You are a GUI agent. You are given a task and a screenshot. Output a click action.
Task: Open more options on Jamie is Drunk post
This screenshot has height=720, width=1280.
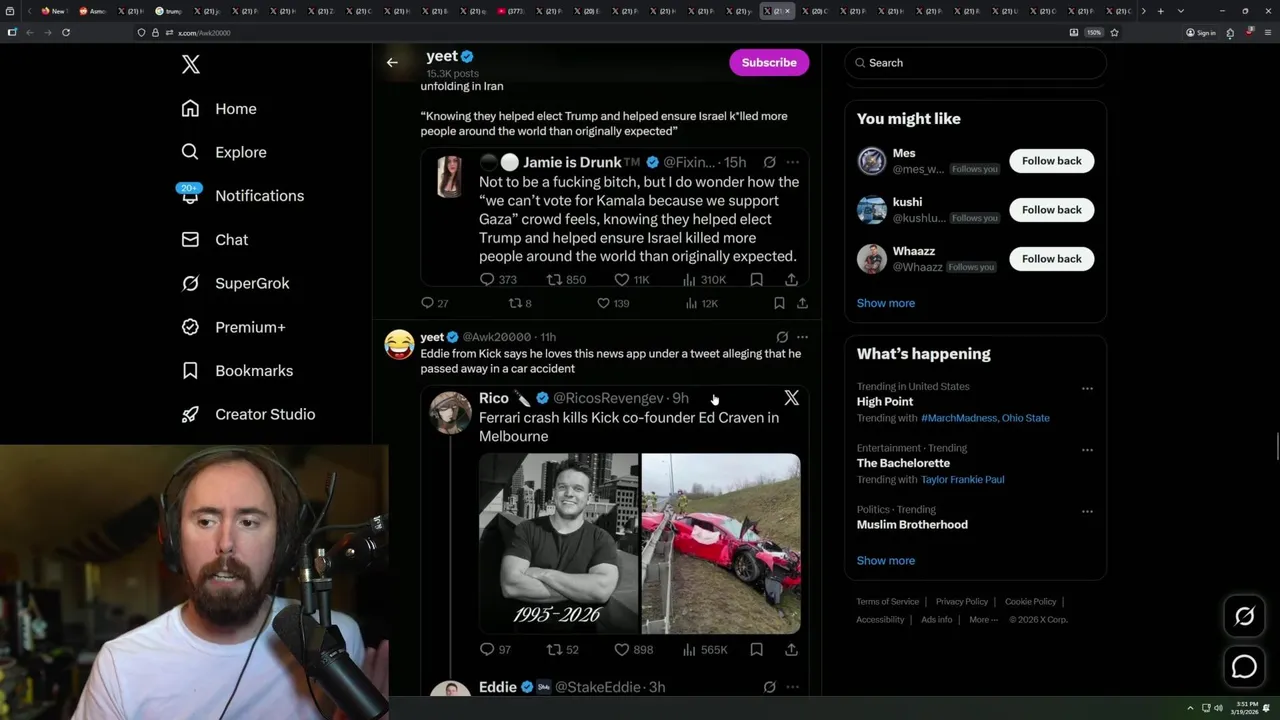point(792,162)
